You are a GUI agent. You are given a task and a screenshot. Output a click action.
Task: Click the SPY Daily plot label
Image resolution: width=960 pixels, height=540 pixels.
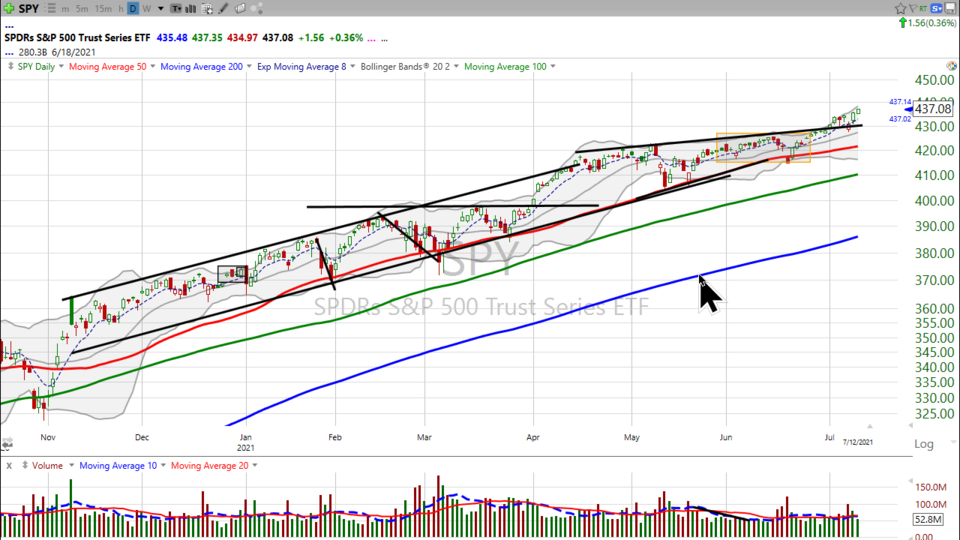tap(37, 66)
